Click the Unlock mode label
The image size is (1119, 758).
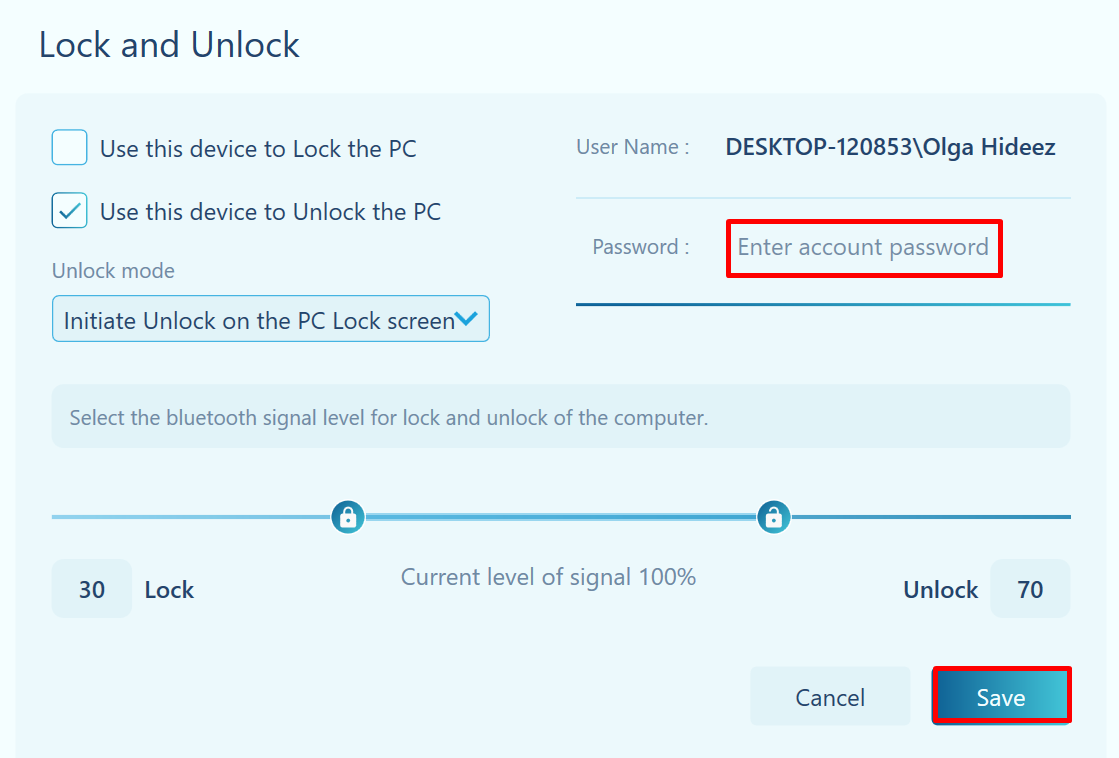pos(113,271)
